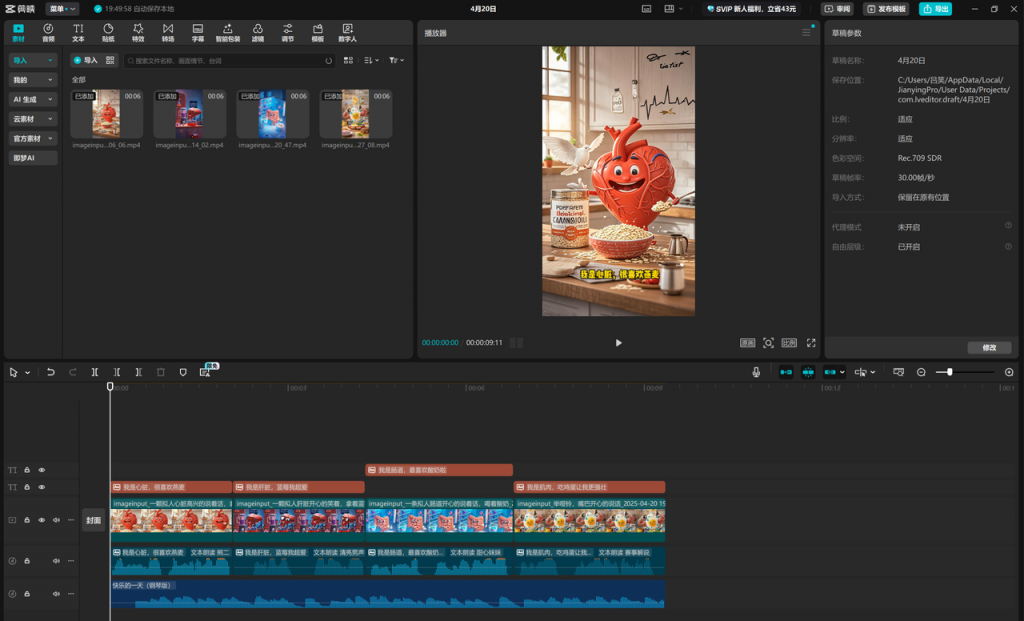Open more options for the music track
This screenshot has width=1024, height=621.
point(71,594)
